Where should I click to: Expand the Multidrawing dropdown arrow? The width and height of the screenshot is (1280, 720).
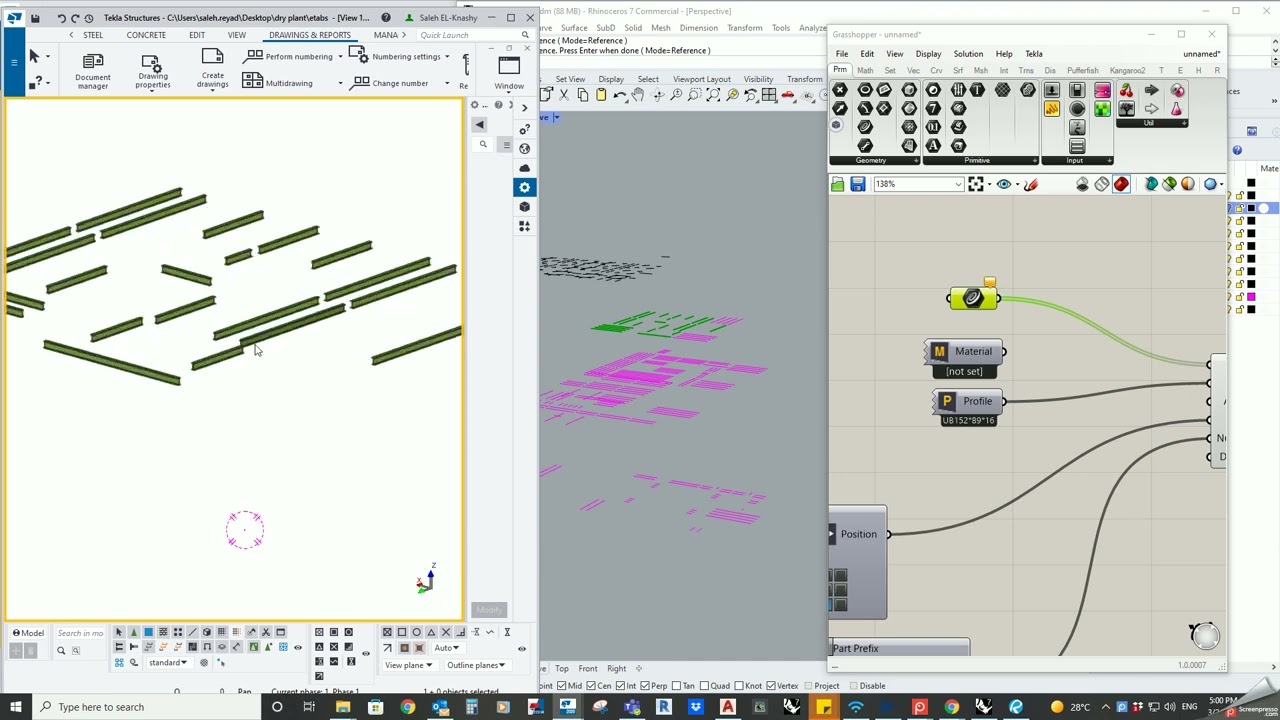click(340, 84)
